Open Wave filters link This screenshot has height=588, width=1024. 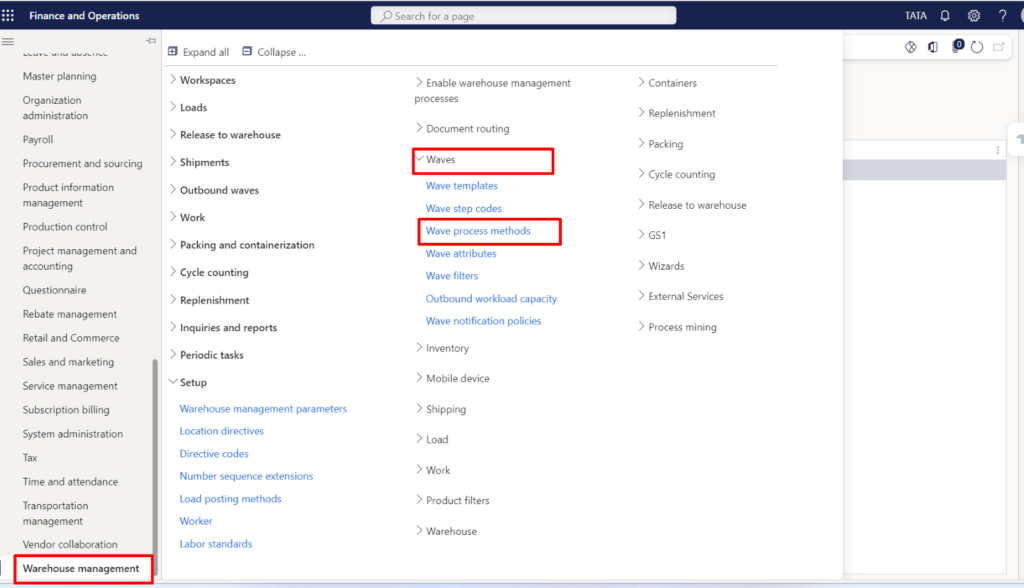[452, 276]
